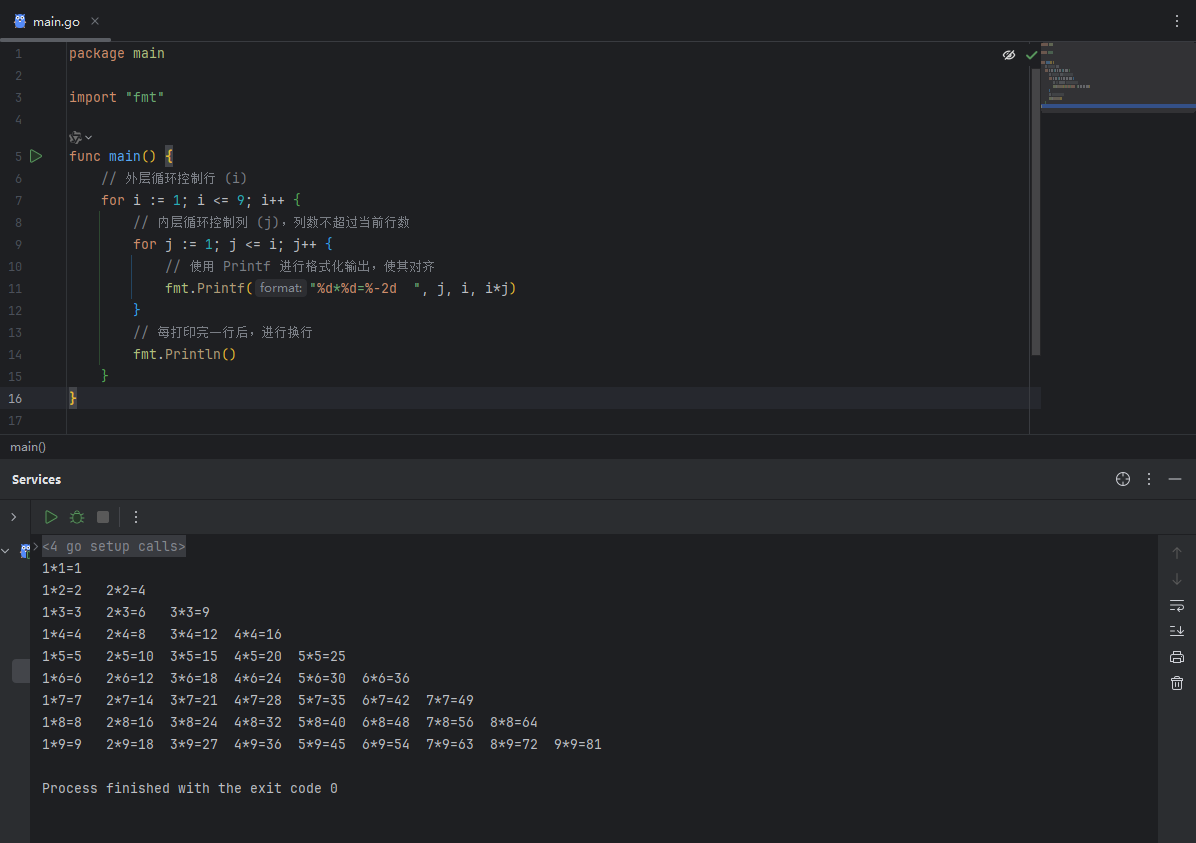This screenshot has width=1196, height=843.
Task: Expand folded '4 go setup calls' line
Action: (114, 546)
